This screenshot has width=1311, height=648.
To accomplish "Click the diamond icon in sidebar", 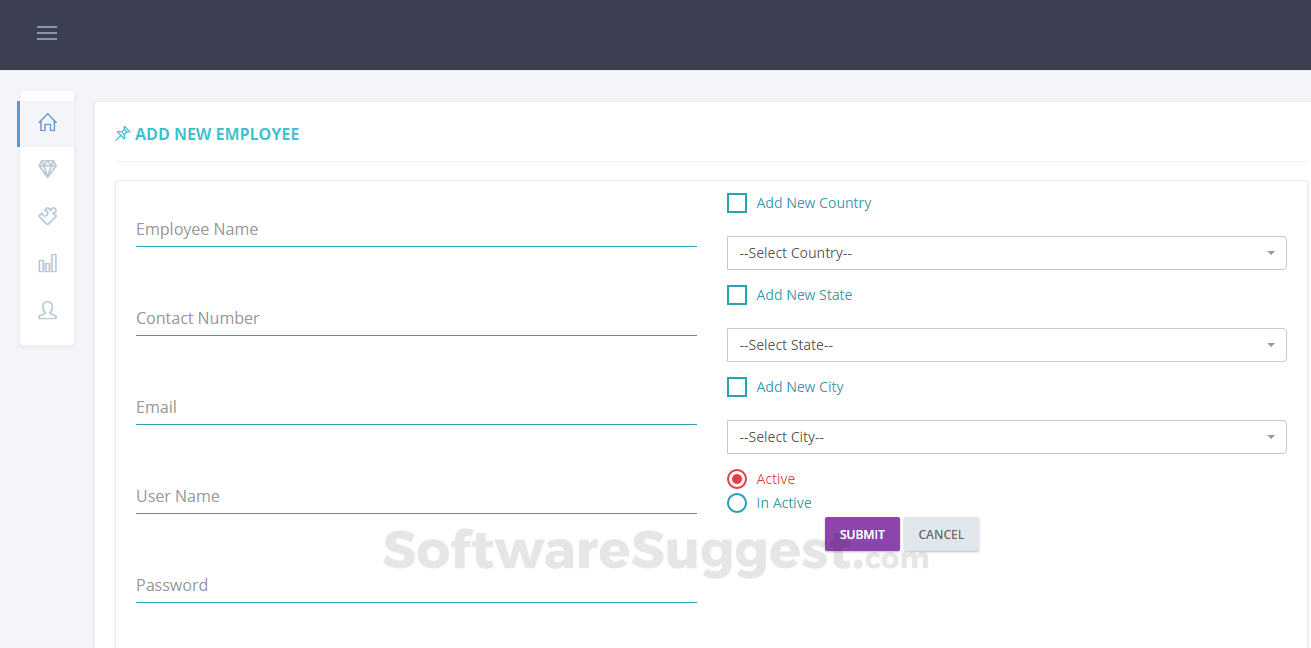I will click(x=47, y=169).
